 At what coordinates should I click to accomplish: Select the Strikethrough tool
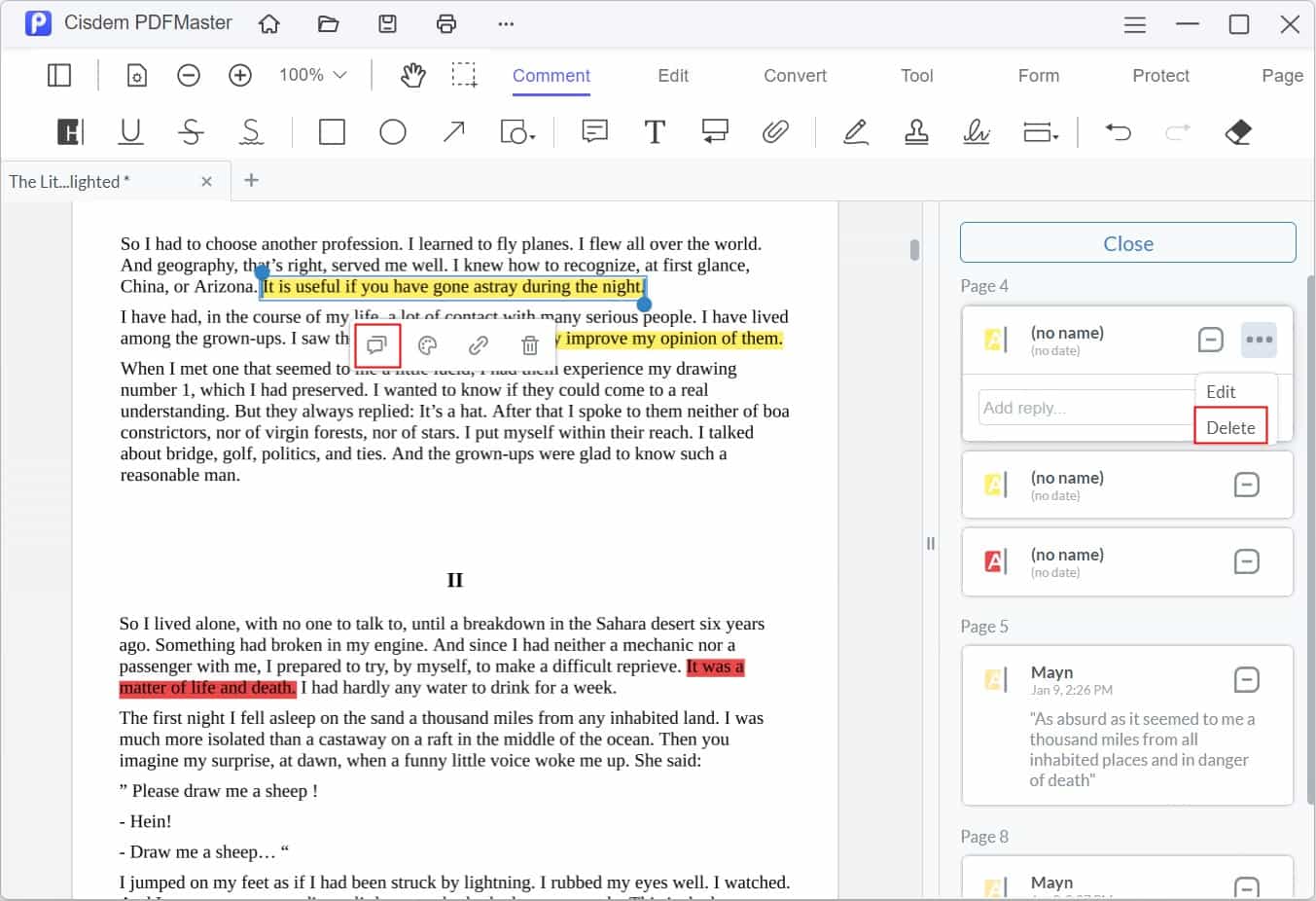click(192, 131)
